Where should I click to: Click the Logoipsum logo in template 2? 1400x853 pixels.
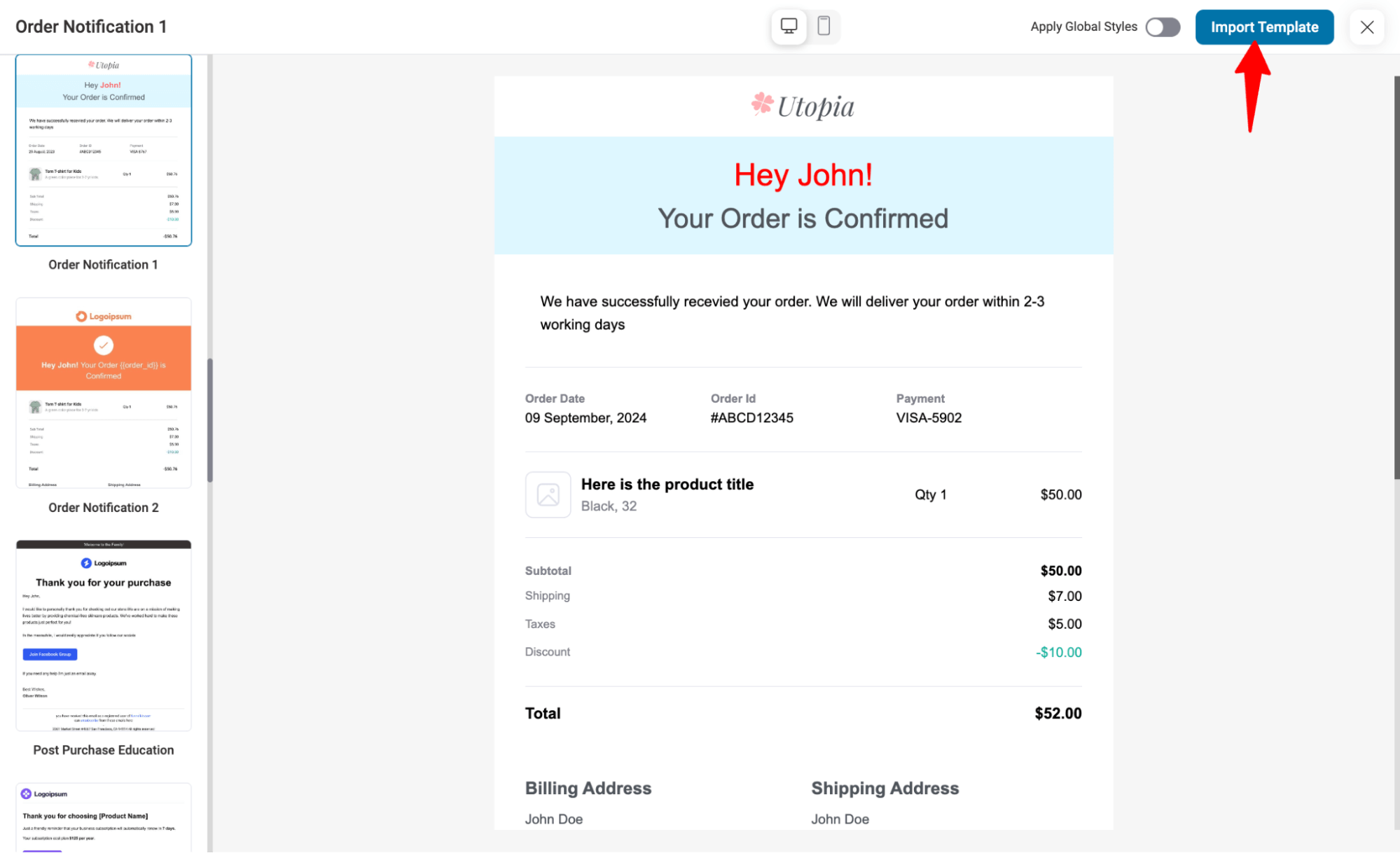tap(104, 316)
